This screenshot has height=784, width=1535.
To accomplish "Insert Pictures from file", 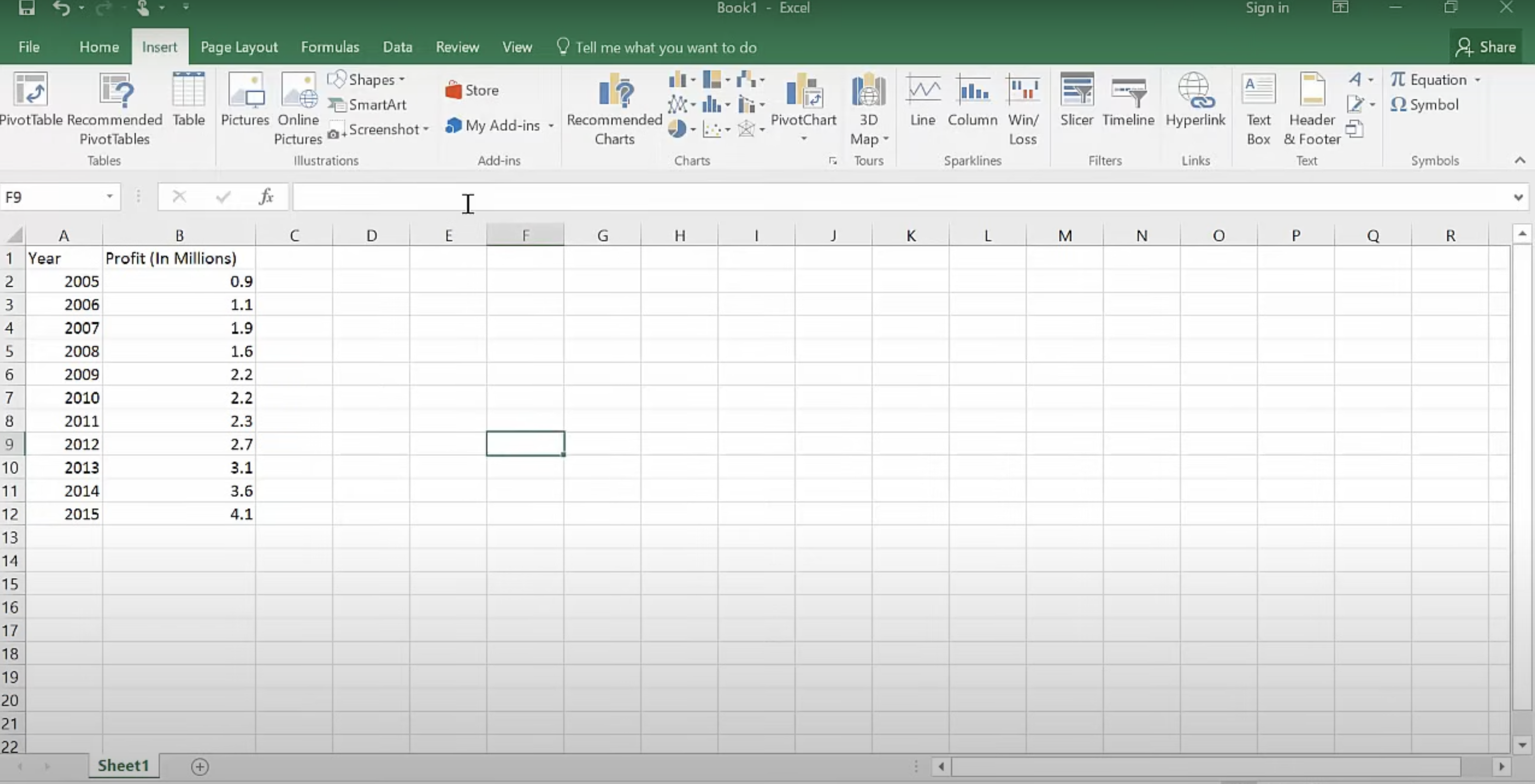I will pyautogui.click(x=245, y=100).
